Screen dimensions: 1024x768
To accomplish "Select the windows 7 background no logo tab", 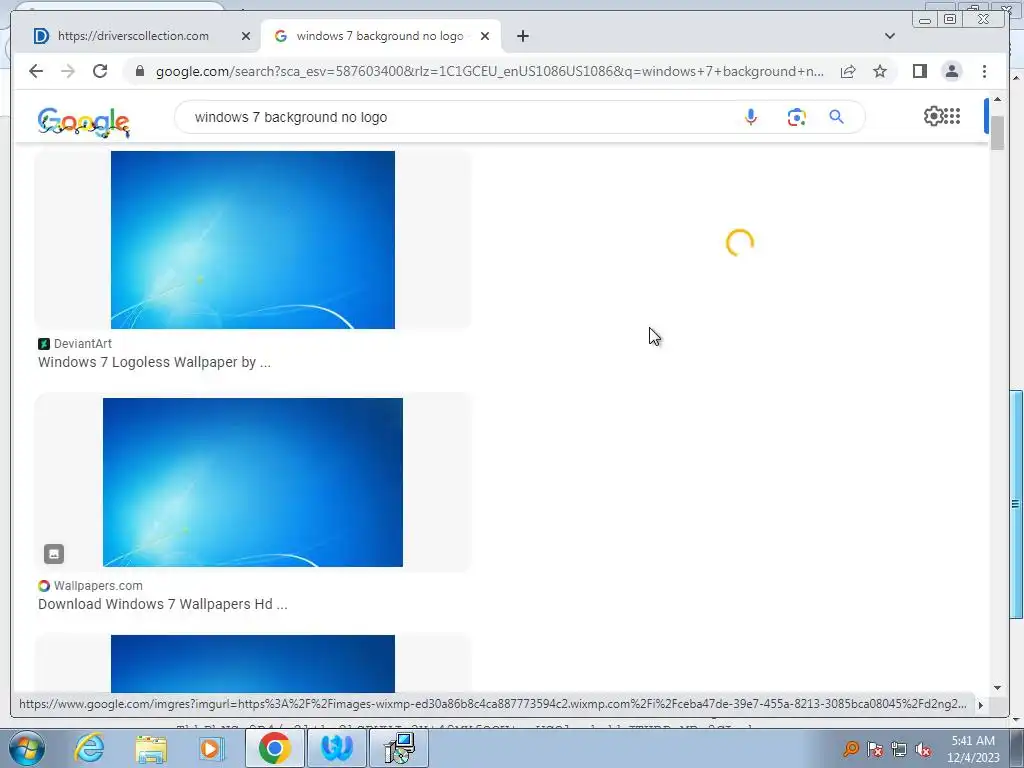I will click(x=380, y=36).
